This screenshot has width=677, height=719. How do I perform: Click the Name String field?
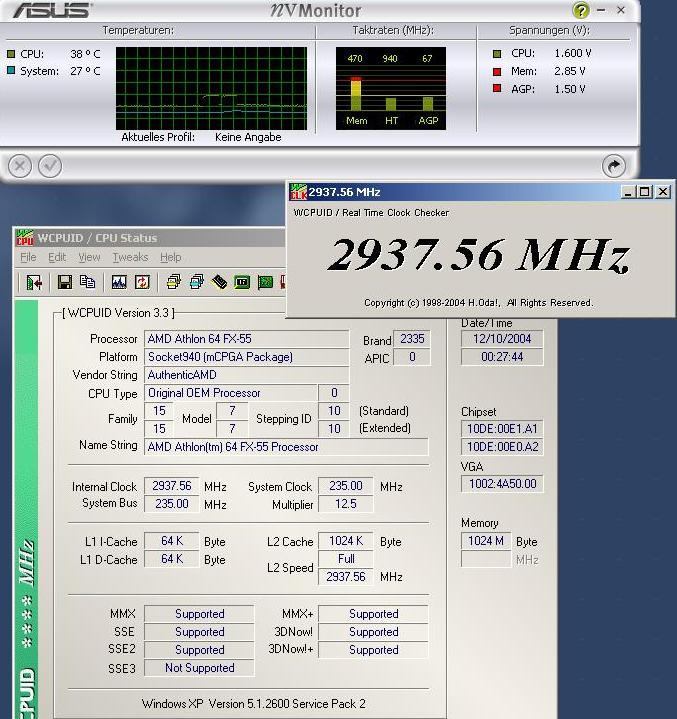coord(286,447)
